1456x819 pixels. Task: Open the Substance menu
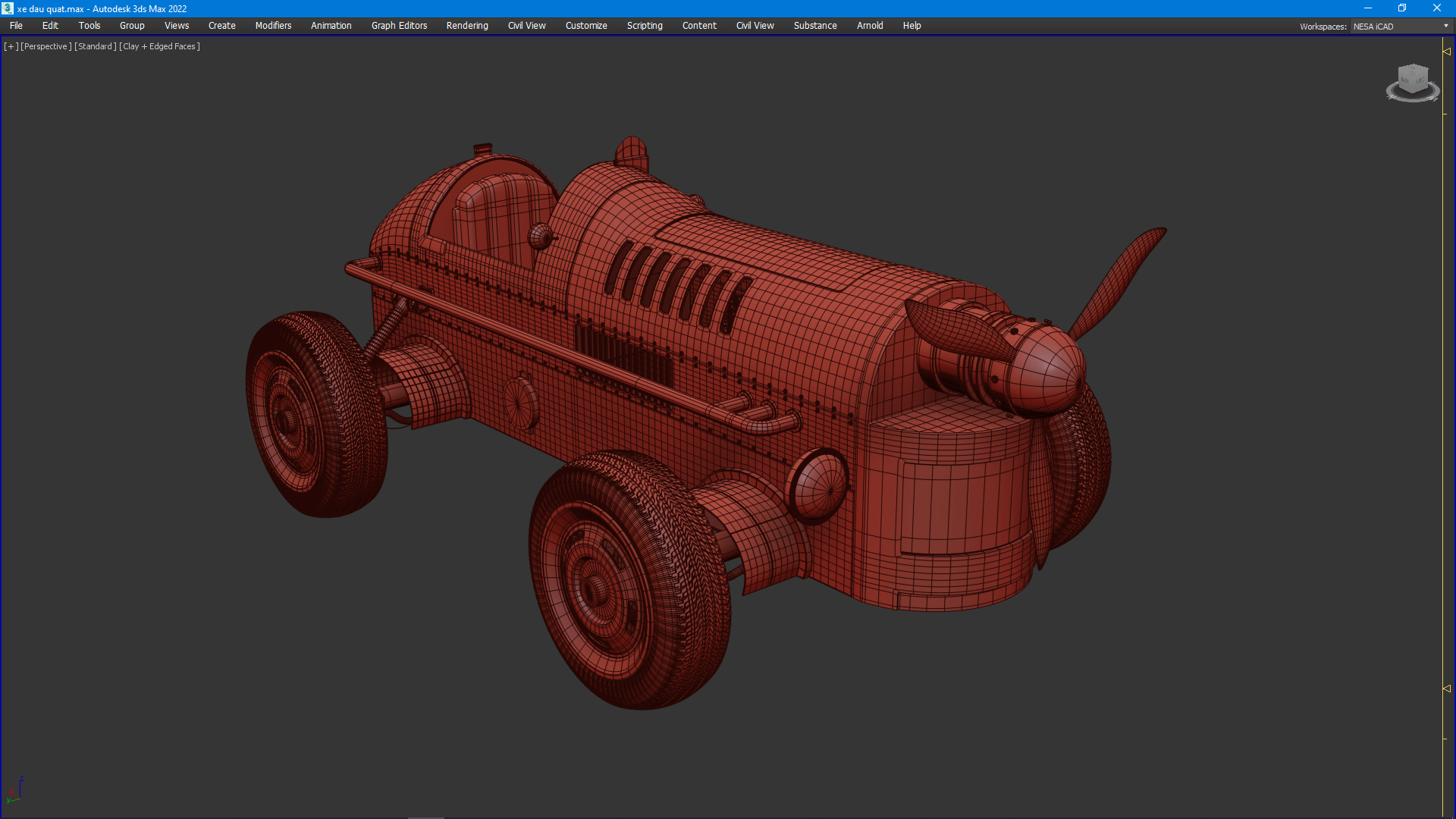pos(815,26)
